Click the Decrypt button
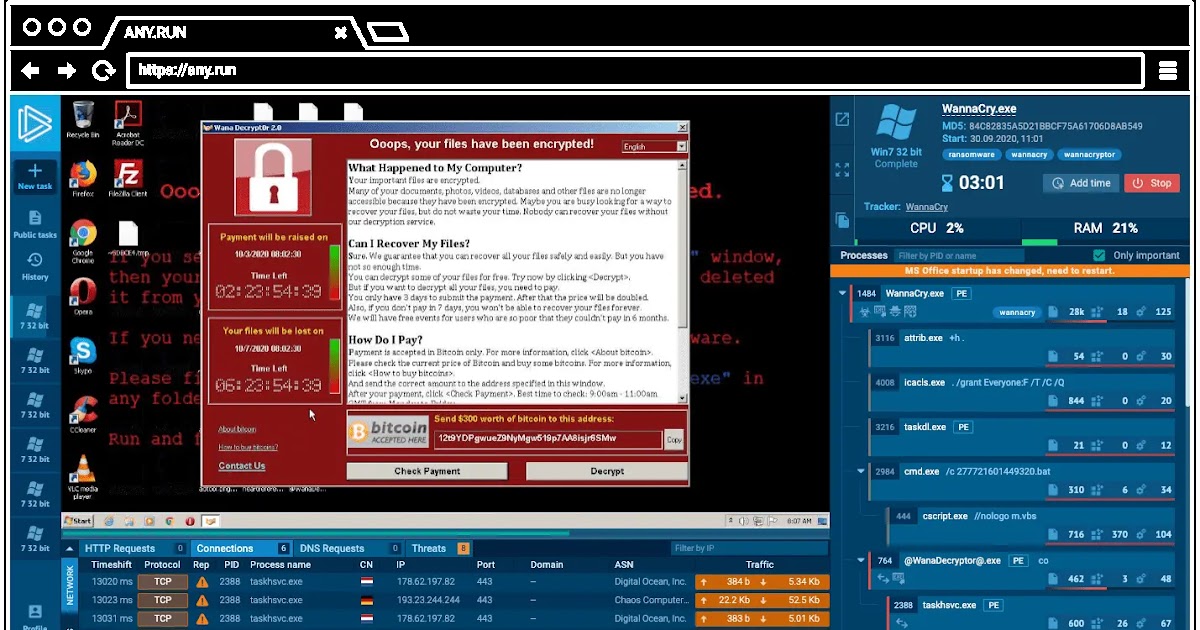Screen dimensions: 1200x630 pos(607,471)
